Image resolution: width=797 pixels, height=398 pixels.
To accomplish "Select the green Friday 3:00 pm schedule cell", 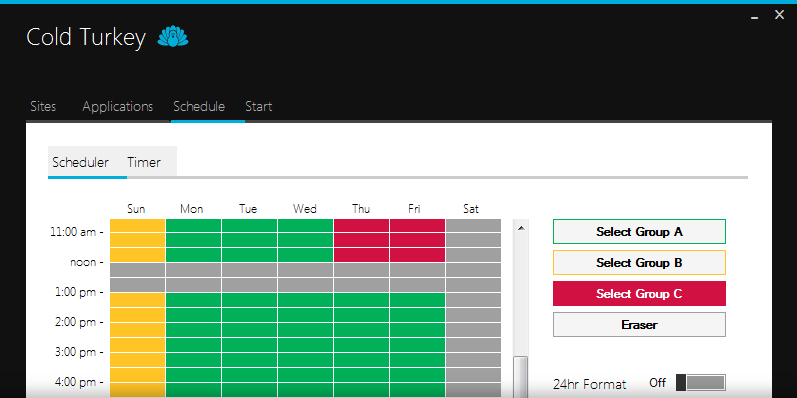I will click(x=417, y=360).
